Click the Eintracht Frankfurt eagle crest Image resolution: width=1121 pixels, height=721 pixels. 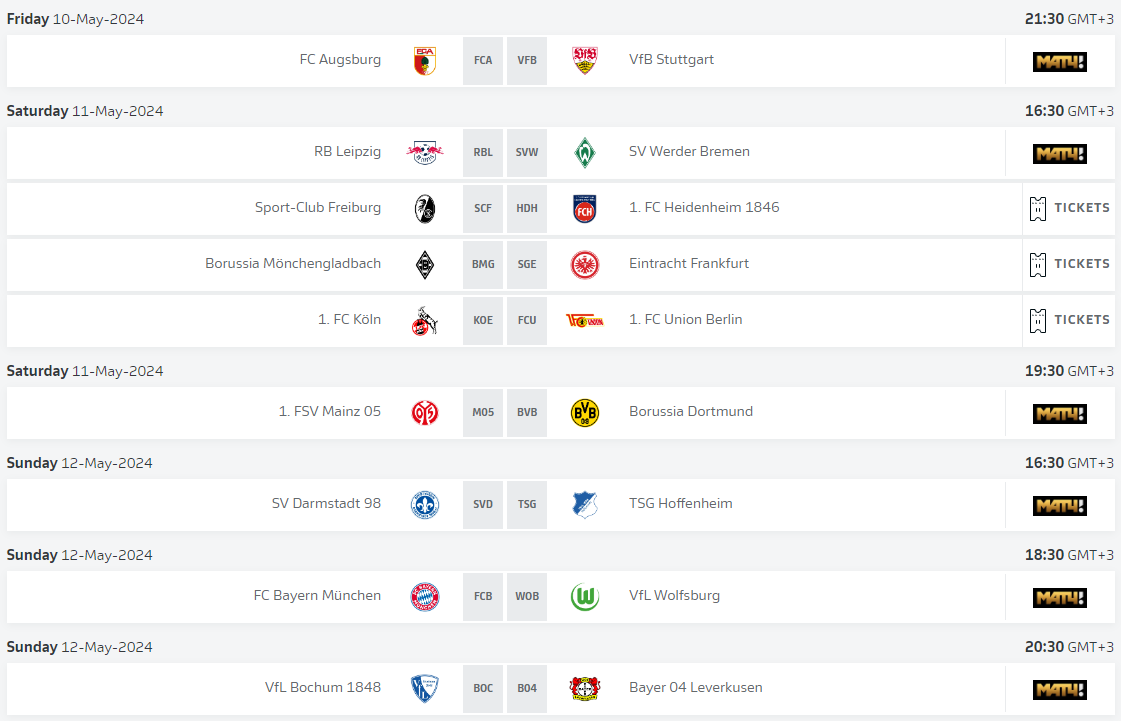point(585,265)
